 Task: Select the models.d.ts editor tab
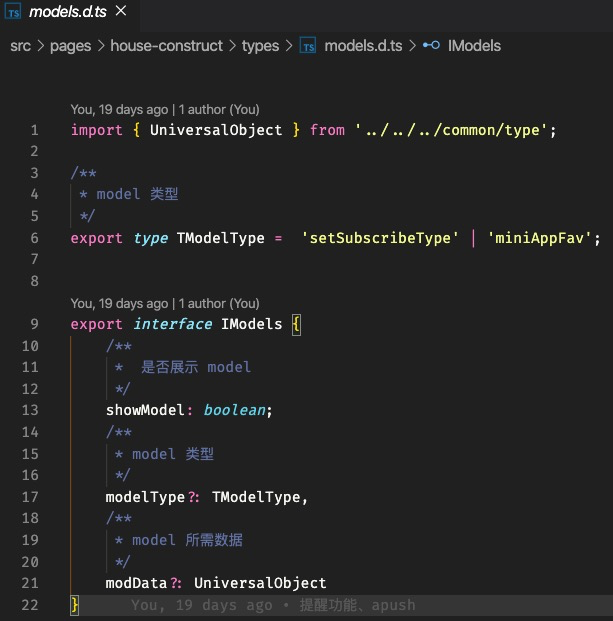coord(69,14)
